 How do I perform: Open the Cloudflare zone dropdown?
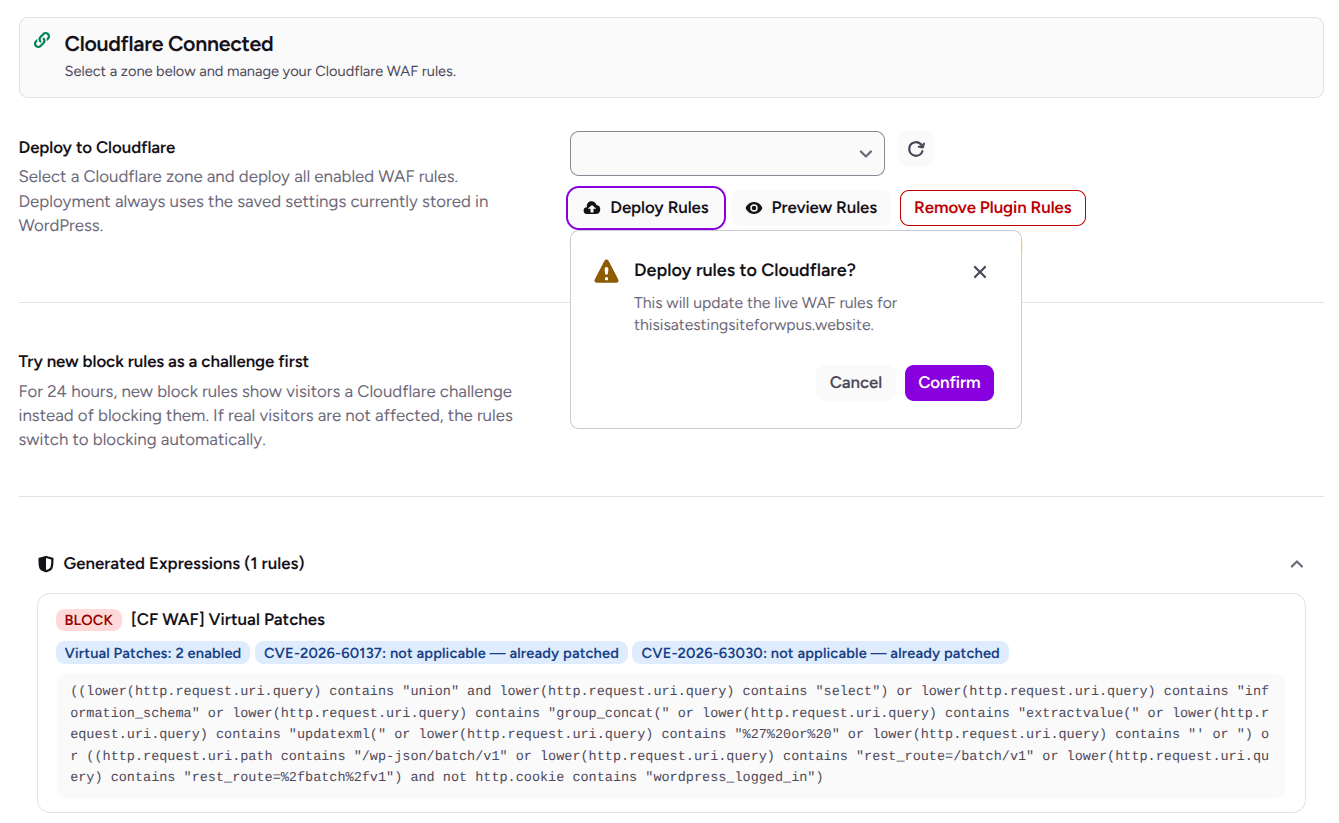[x=727, y=153]
